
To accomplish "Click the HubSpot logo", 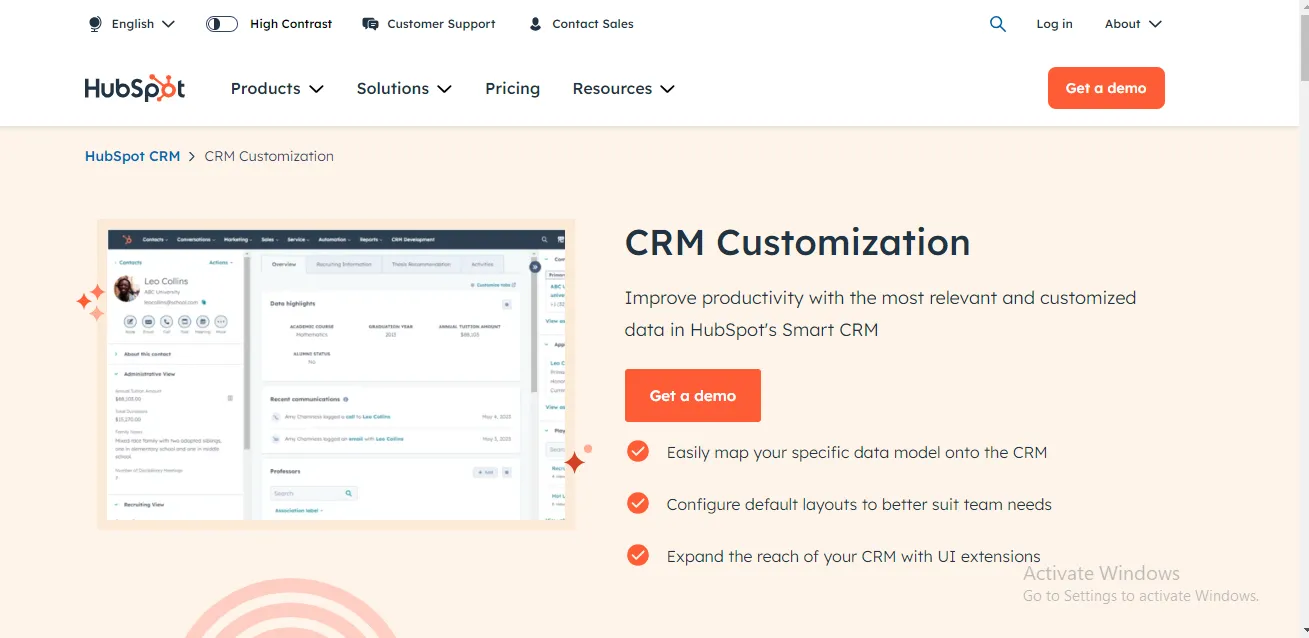I will (x=135, y=88).
